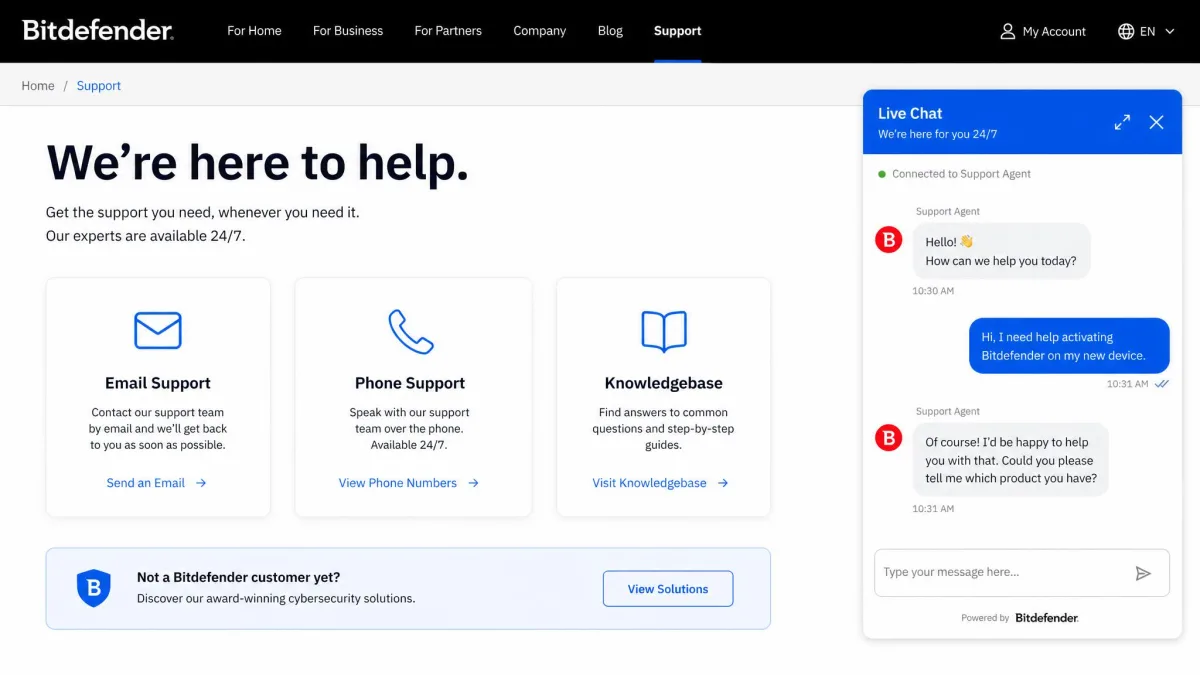Open the Visit Knowledgebase link
The width and height of the screenshot is (1200, 675).
(649, 483)
